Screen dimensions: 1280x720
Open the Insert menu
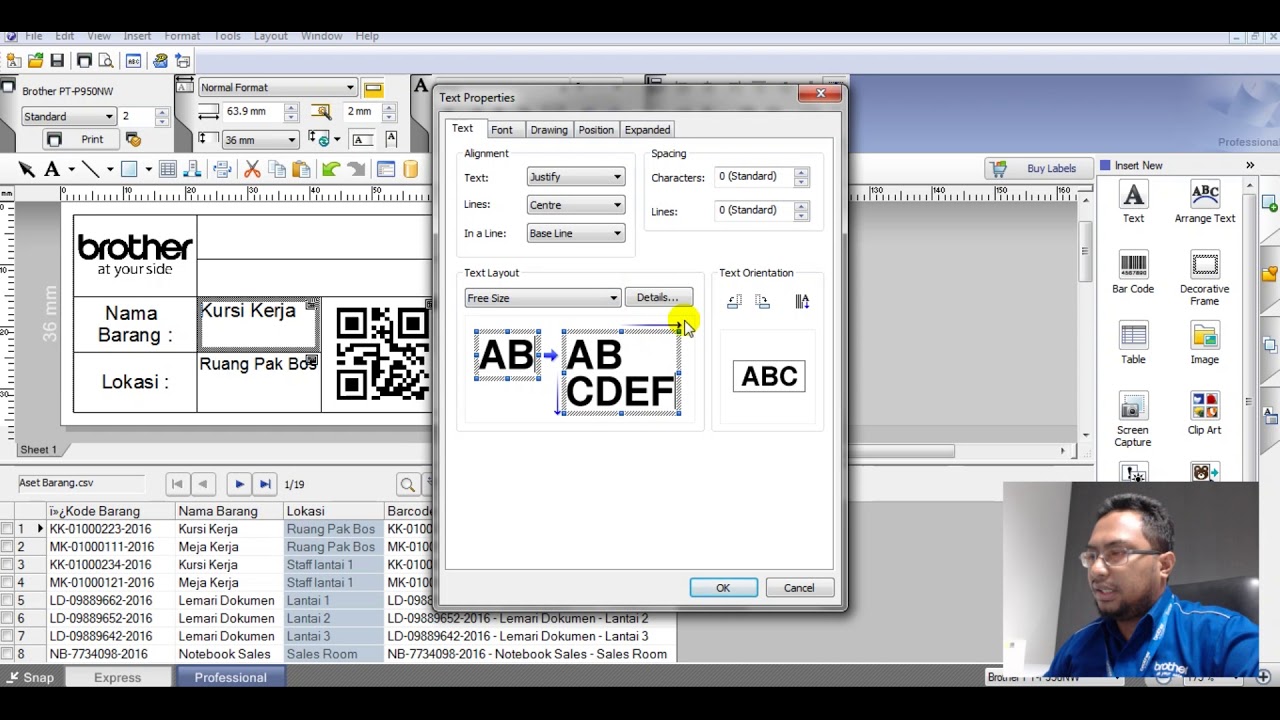tap(137, 36)
